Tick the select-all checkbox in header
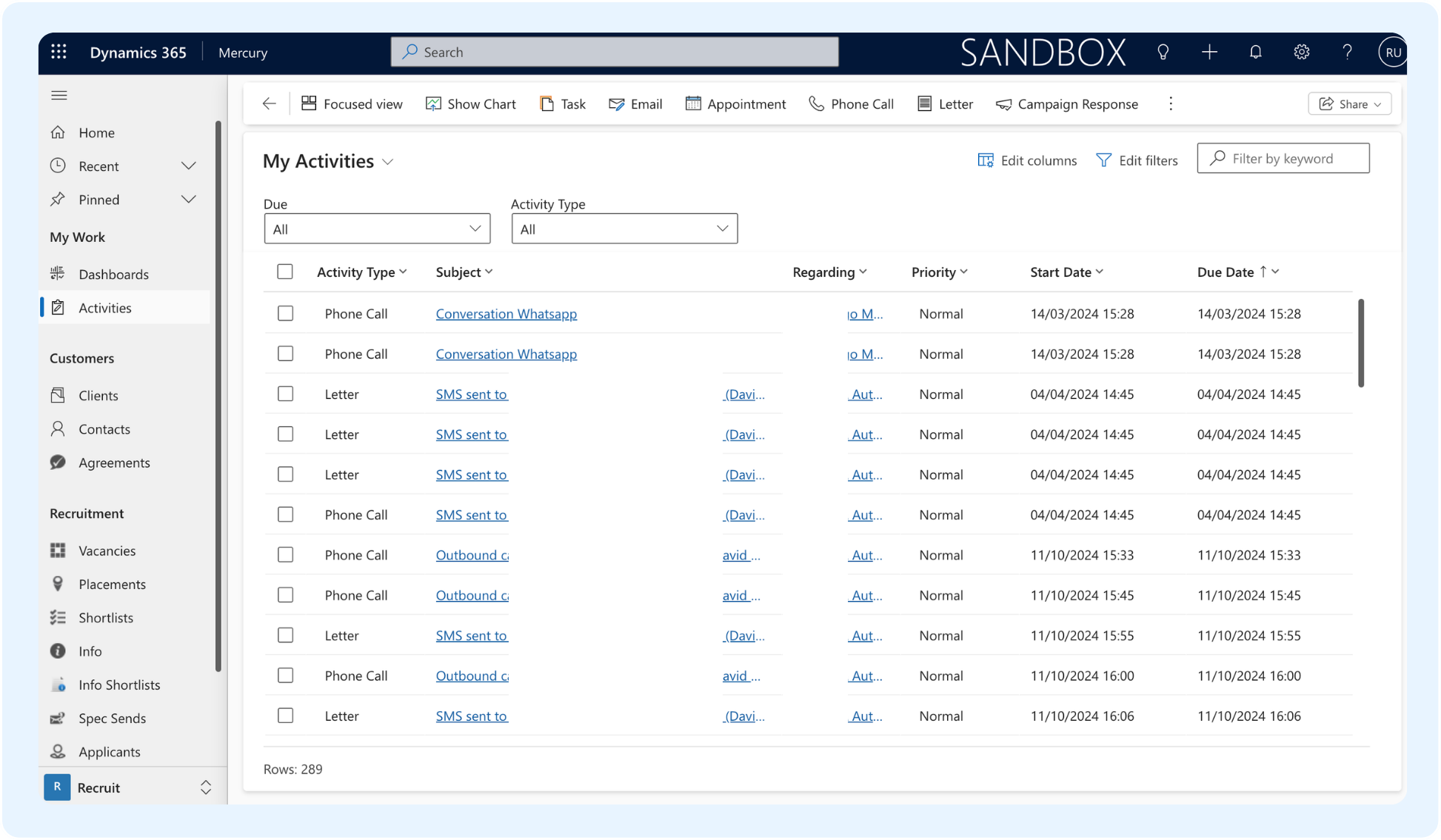The width and height of the screenshot is (1441, 840). tap(285, 272)
